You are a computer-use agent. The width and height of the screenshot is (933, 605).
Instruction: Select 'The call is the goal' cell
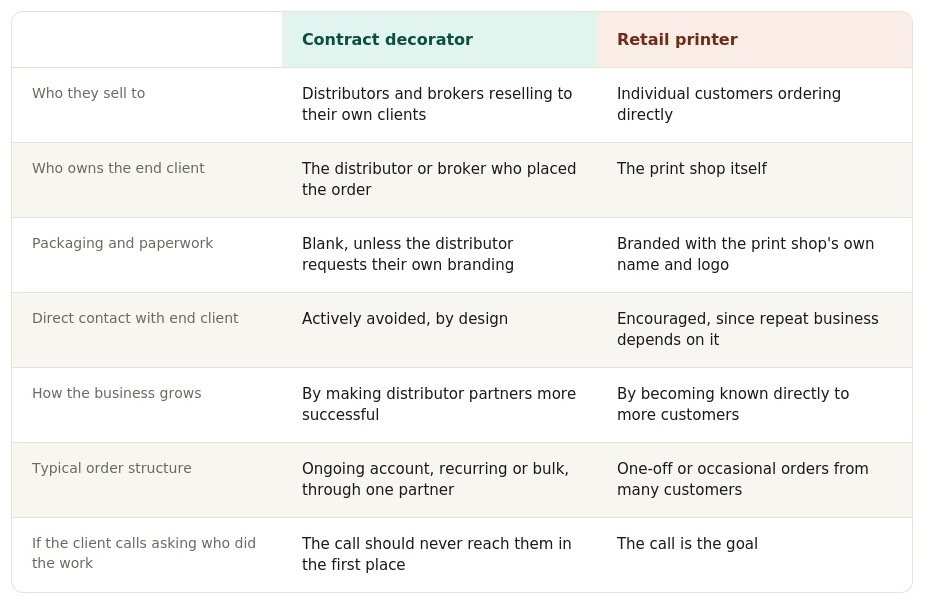(x=687, y=543)
